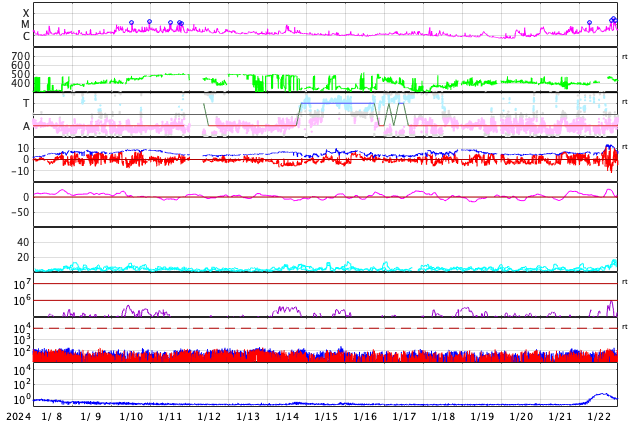Select the 1/ 8 date label

point(52,417)
